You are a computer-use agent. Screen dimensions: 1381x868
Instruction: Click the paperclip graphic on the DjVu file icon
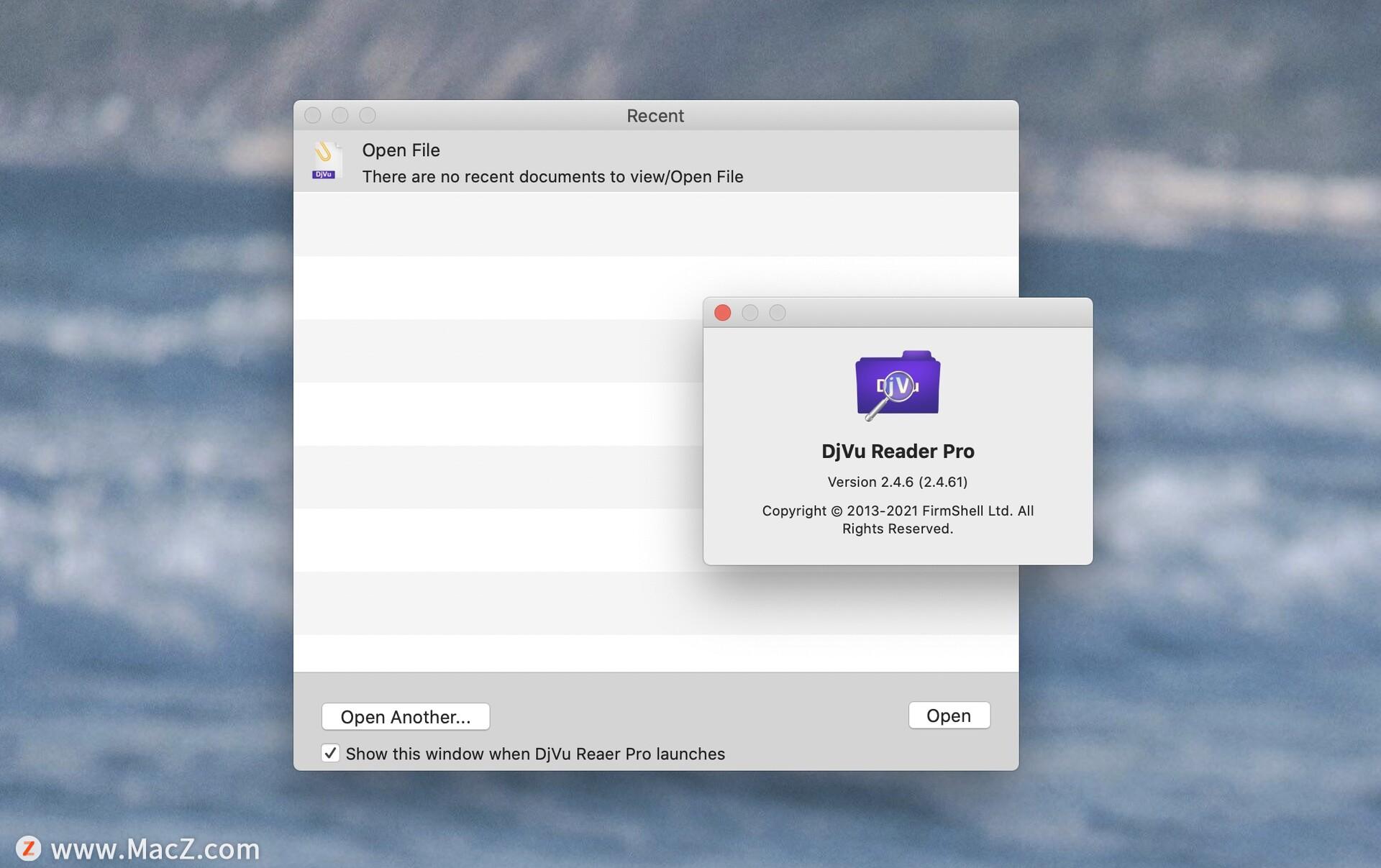tap(325, 152)
